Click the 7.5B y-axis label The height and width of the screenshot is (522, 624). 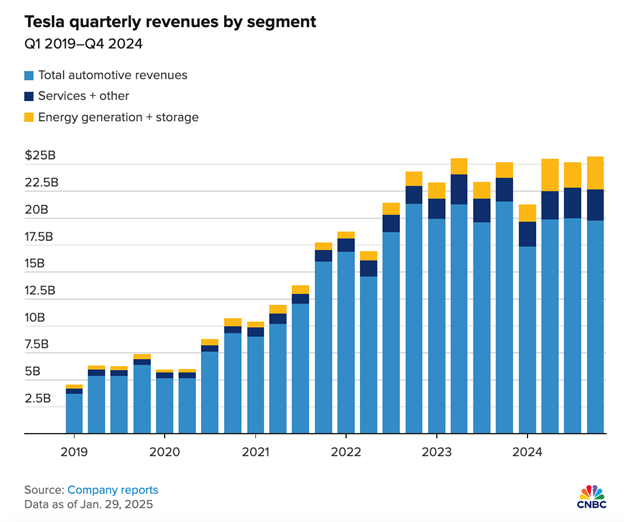37,344
